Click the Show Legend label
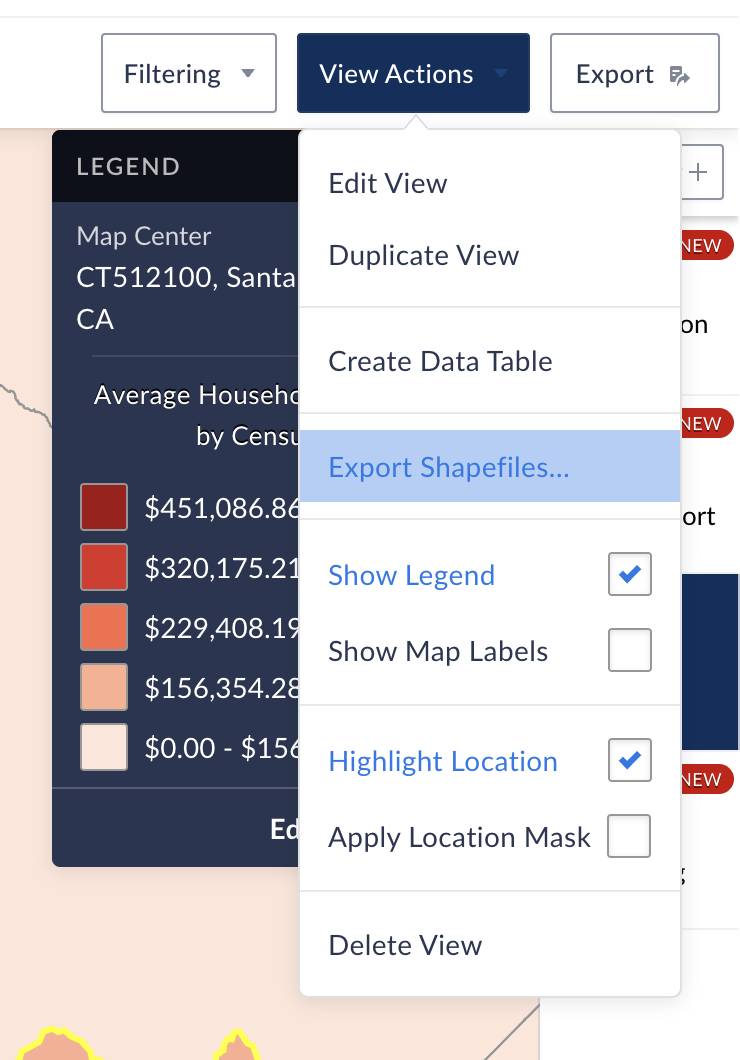 coord(412,575)
